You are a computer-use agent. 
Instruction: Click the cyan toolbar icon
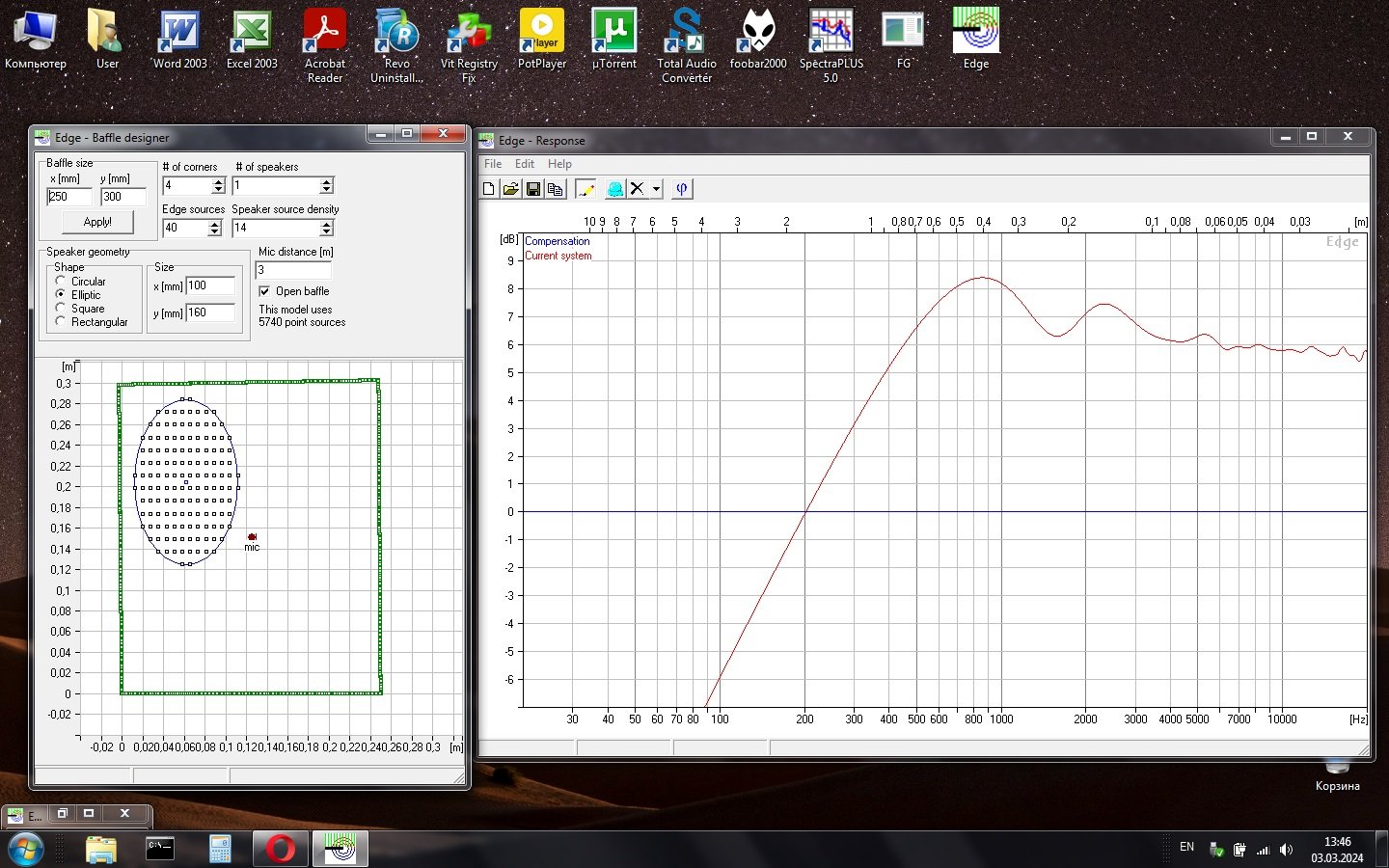coord(614,189)
